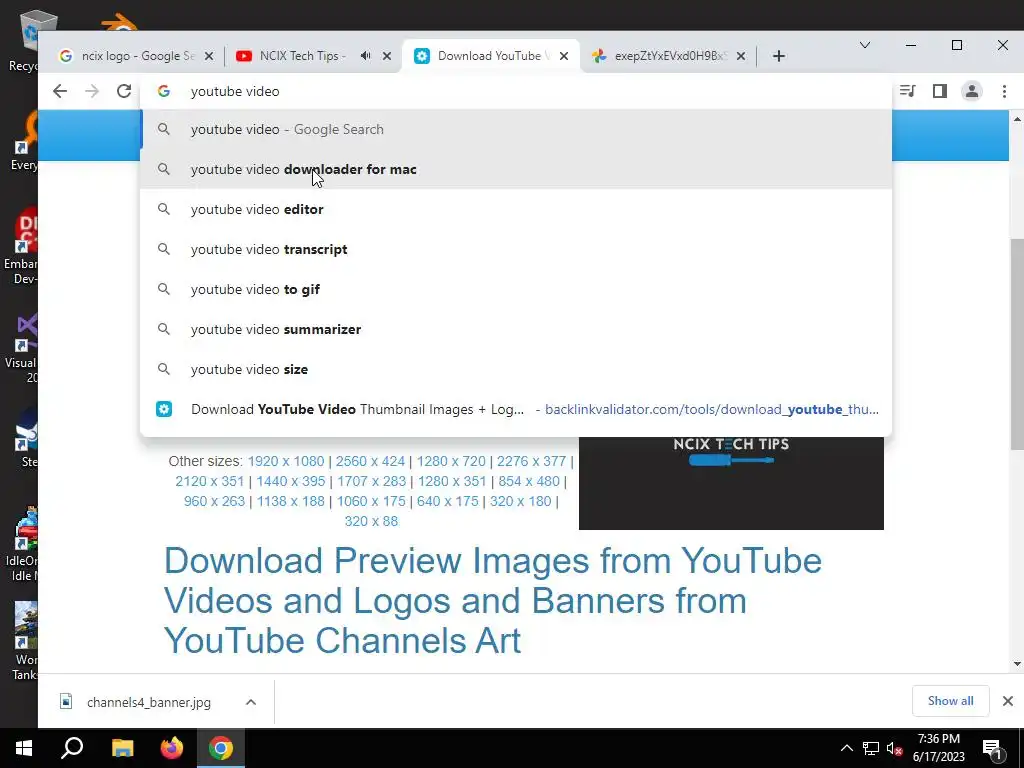Image resolution: width=1024 pixels, height=768 pixels.
Task: Click the forward navigation arrow
Action: (92, 91)
